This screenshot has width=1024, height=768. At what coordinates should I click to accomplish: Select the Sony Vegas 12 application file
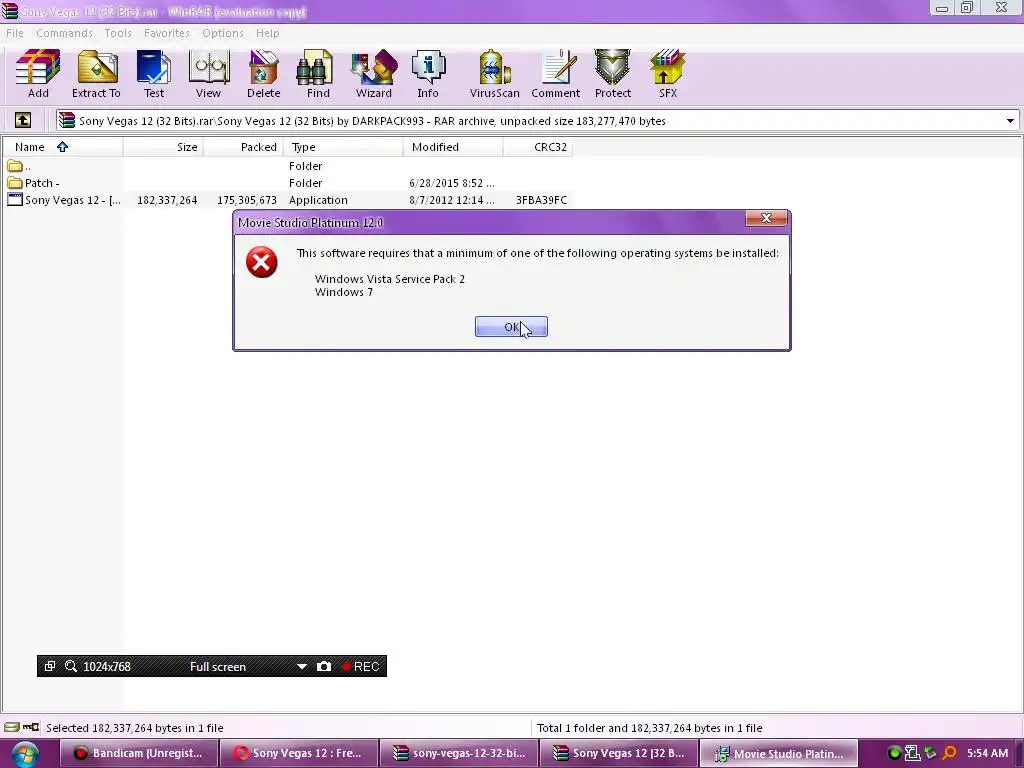(x=287, y=200)
